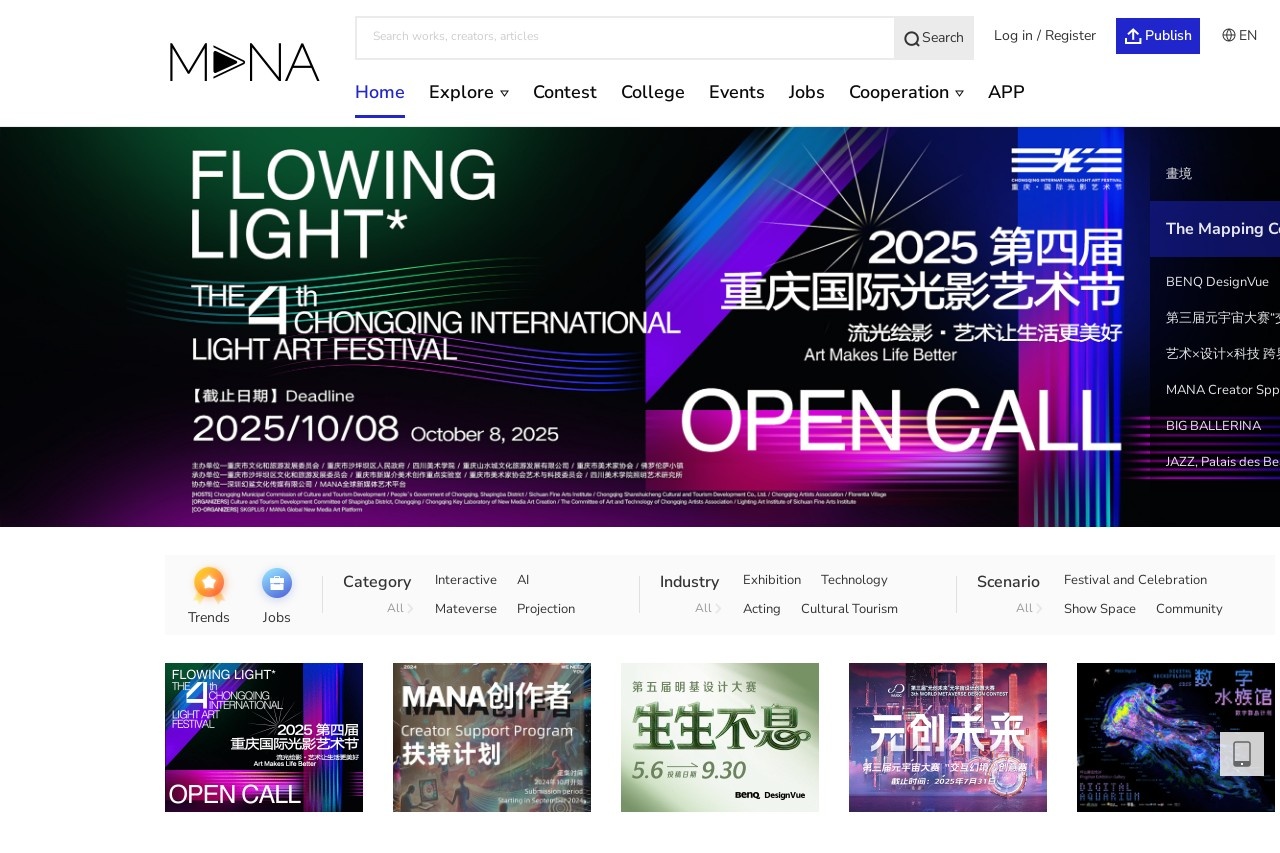Filter by Acting industry
The width and height of the screenshot is (1280, 853).
[x=762, y=609]
